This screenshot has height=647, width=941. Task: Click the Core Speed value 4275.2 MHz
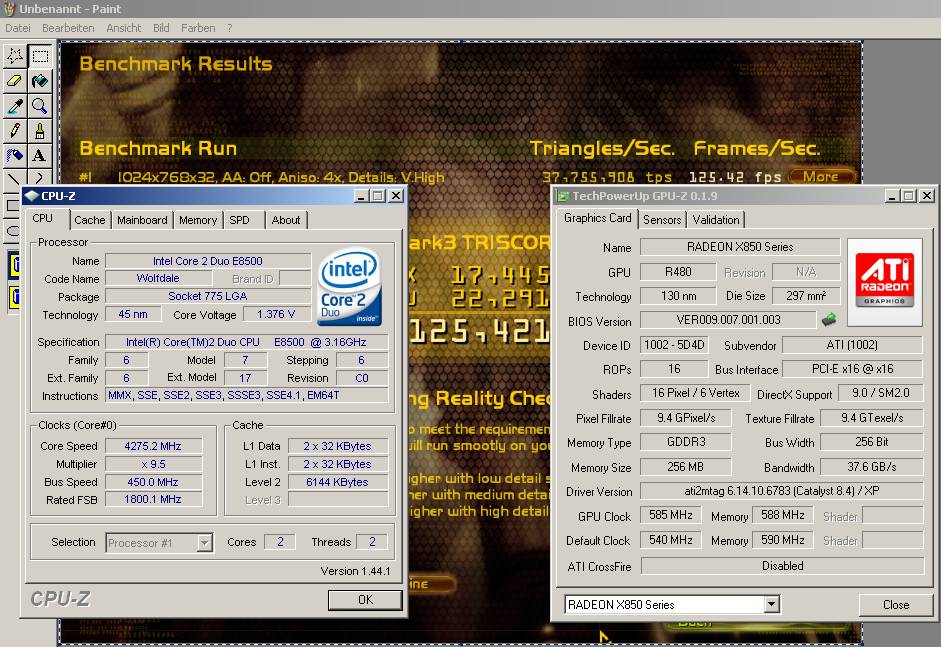pos(153,446)
